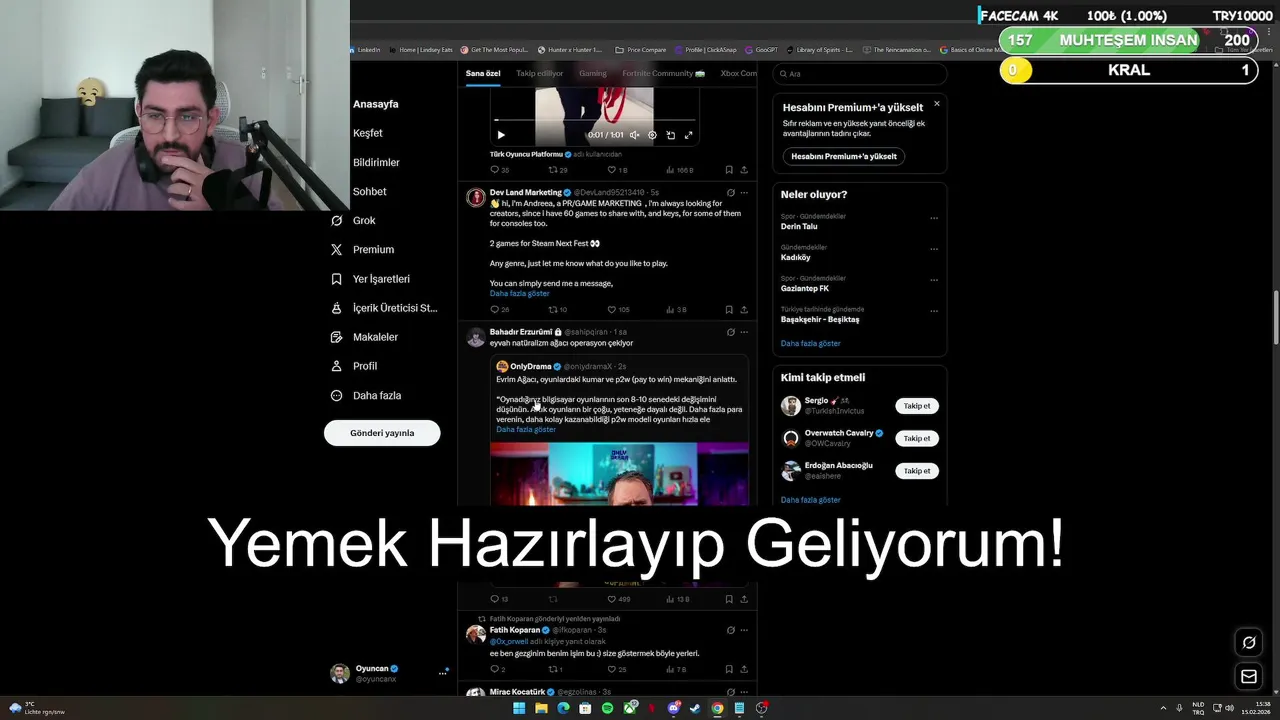1280x720 pixels.
Task: Show more suggestions under Kimi takip etmeli
Action: [810, 499]
